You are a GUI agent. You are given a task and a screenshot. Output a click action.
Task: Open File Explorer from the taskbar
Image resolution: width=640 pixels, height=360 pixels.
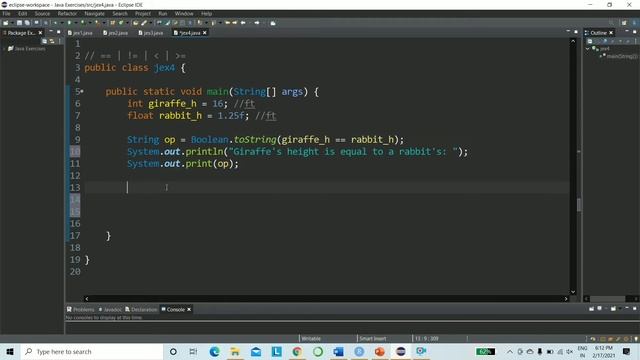235,351
